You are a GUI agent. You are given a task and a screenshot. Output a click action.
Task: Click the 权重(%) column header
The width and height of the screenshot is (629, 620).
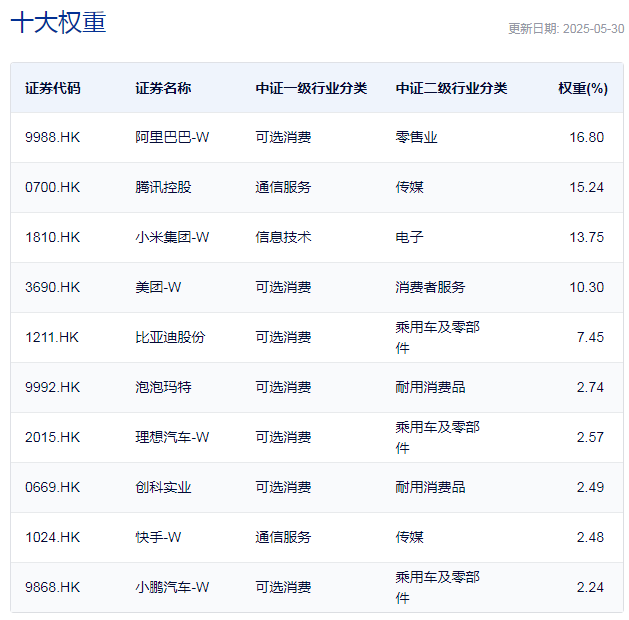pyautogui.click(x=583, y=88)
